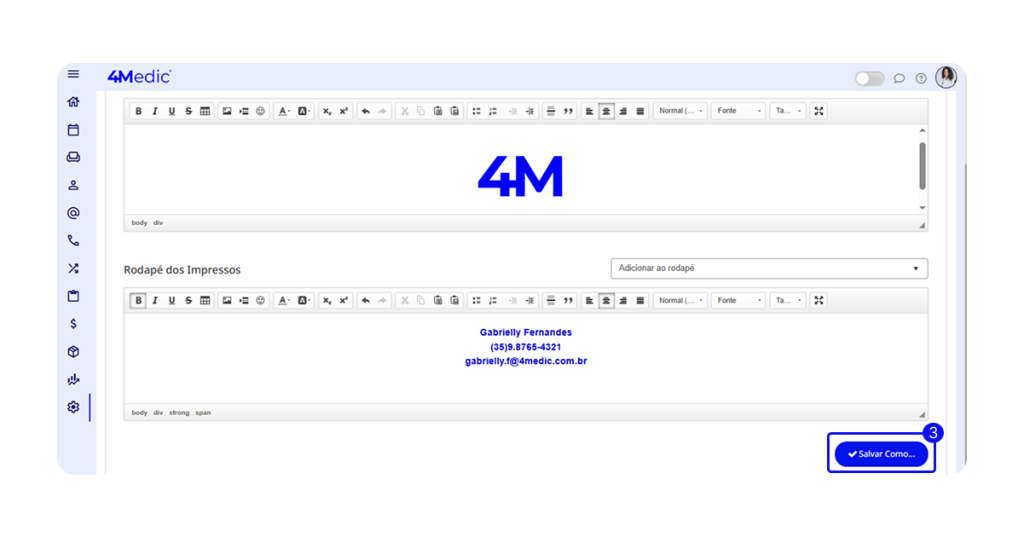Open the calendar icon in the sidebar
This screenshot has width=1024, height=537.
coord(73,130)
